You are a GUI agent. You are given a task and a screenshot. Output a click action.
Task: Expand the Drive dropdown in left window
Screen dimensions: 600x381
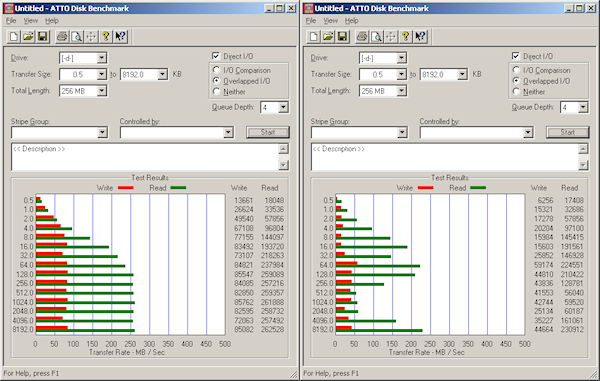coord(101,58)
